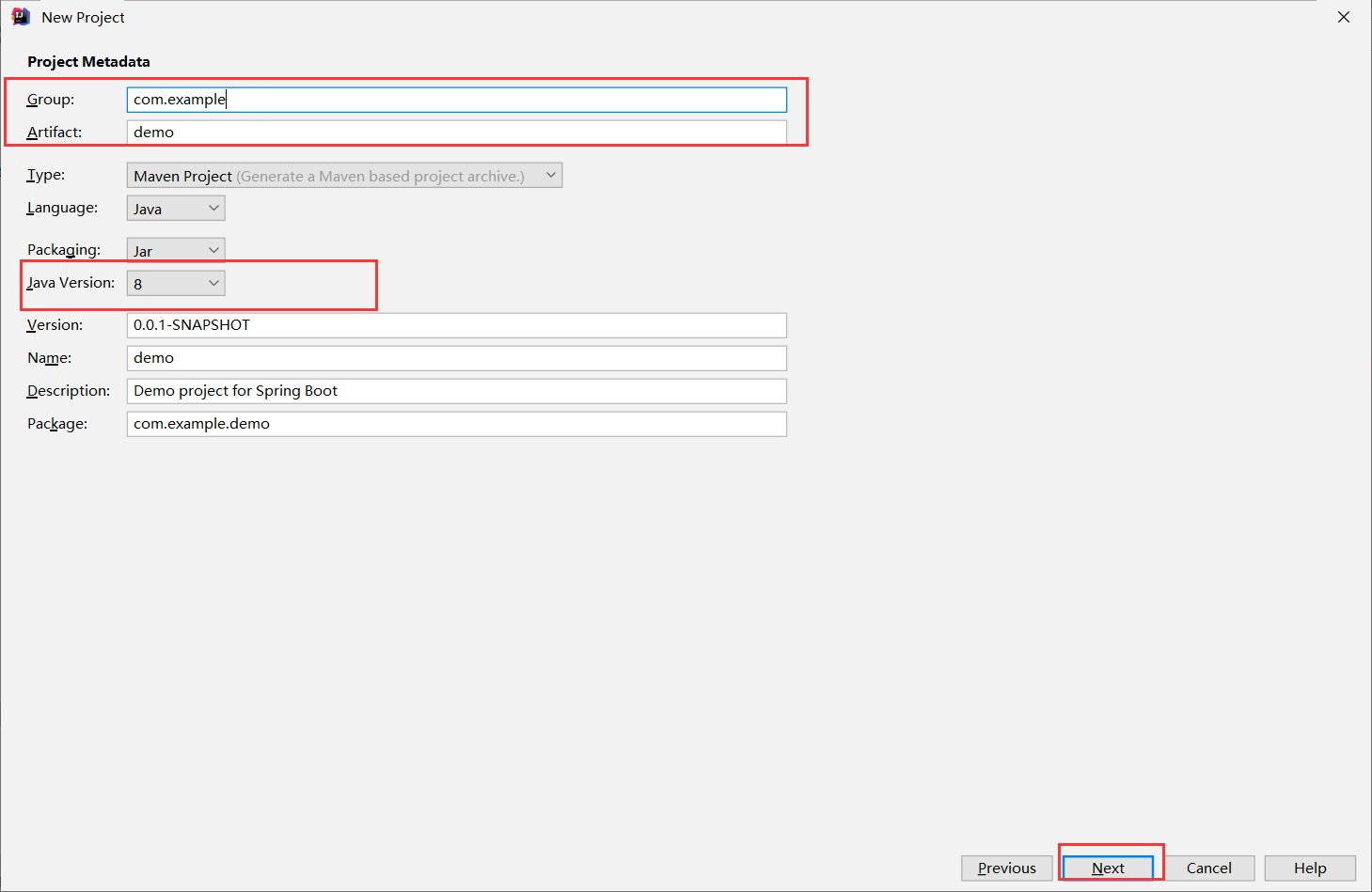Click the Packaging label

pos(64,250)
